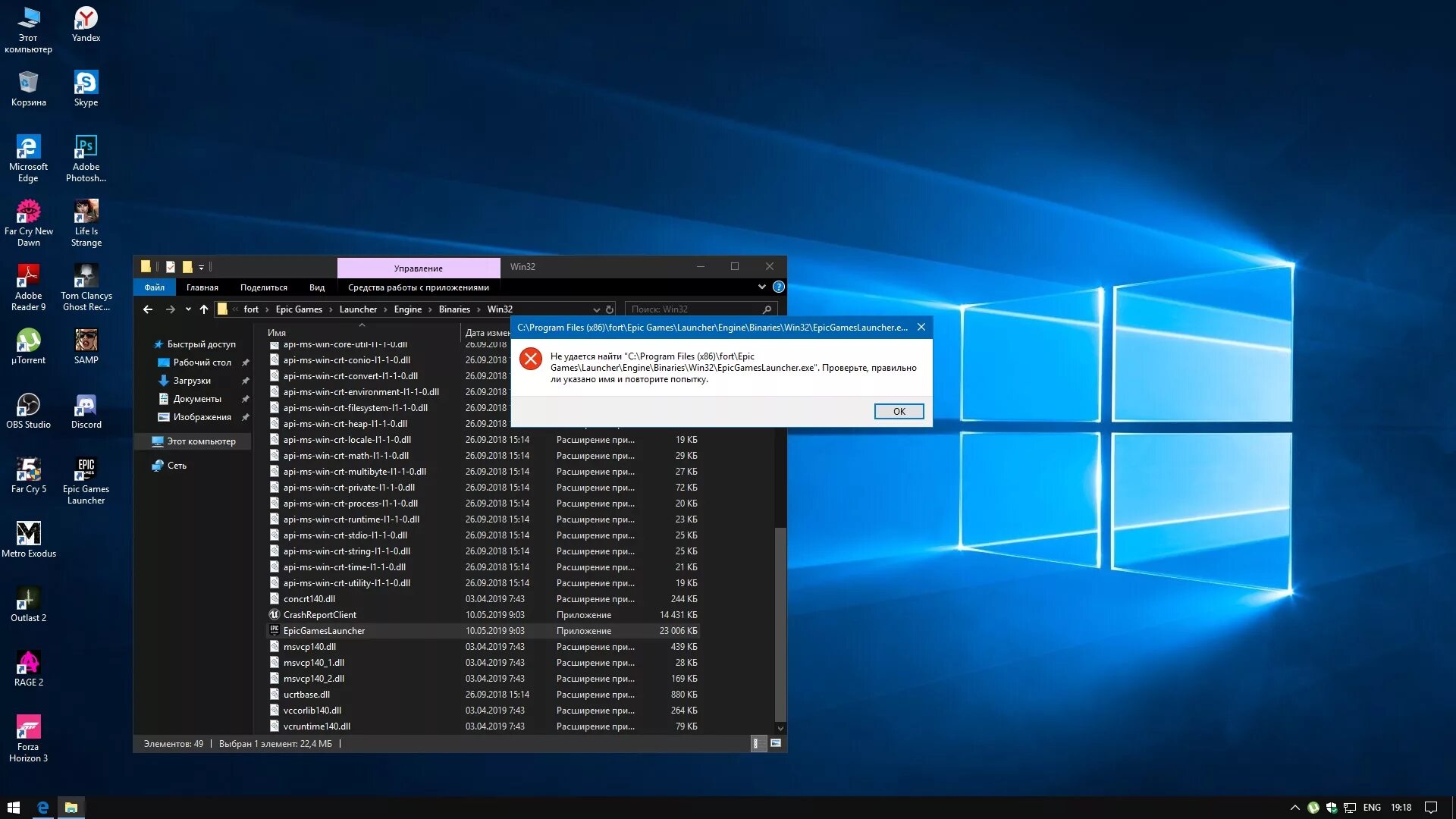Go forward in Explorer navigation

170,309
